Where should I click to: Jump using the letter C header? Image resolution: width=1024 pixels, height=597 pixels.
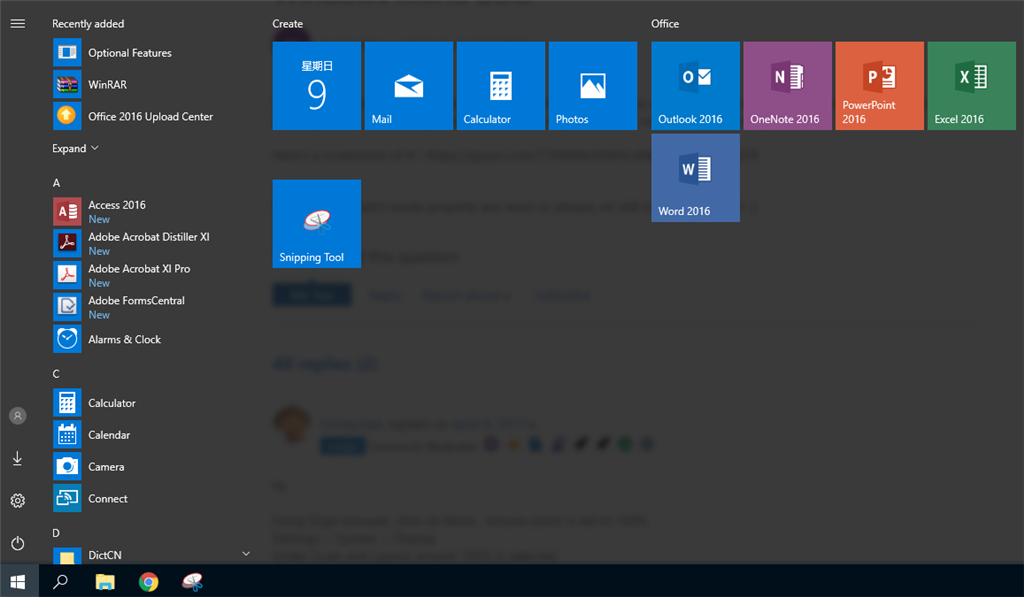[x=56, y=374]
